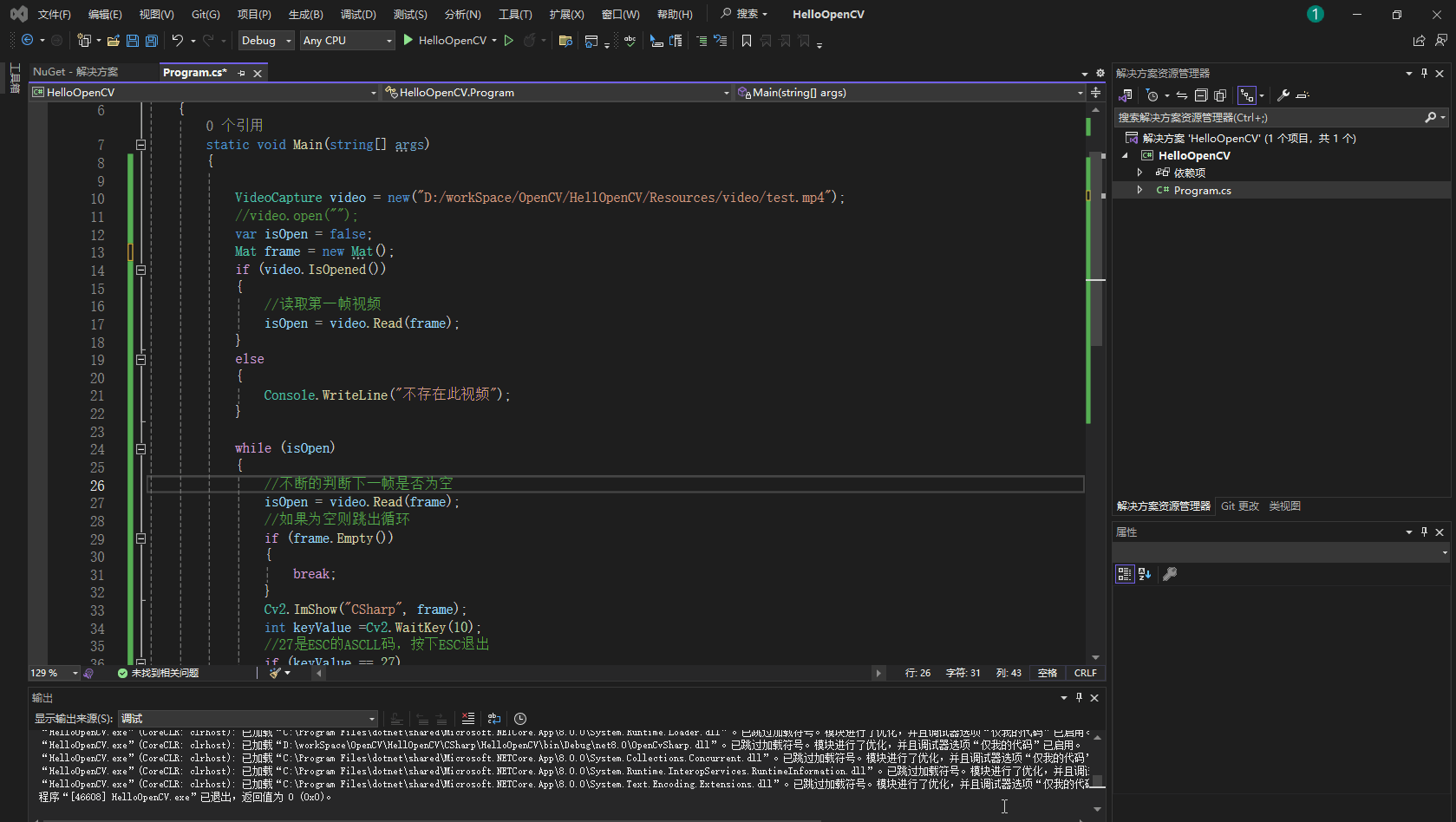Open properties with the wrench icon
This screenshot has height=822, width=1456.
[1283, 95]
